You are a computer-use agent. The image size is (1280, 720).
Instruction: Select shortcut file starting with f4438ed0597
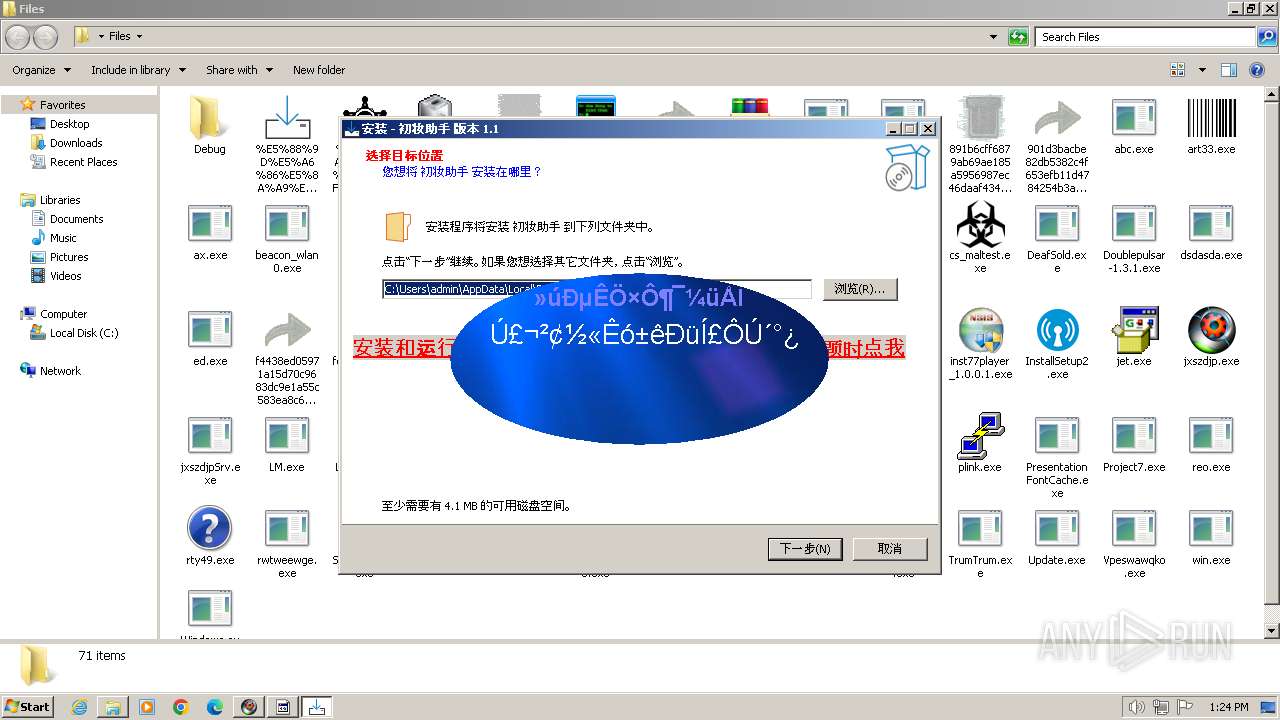(287, 330)
